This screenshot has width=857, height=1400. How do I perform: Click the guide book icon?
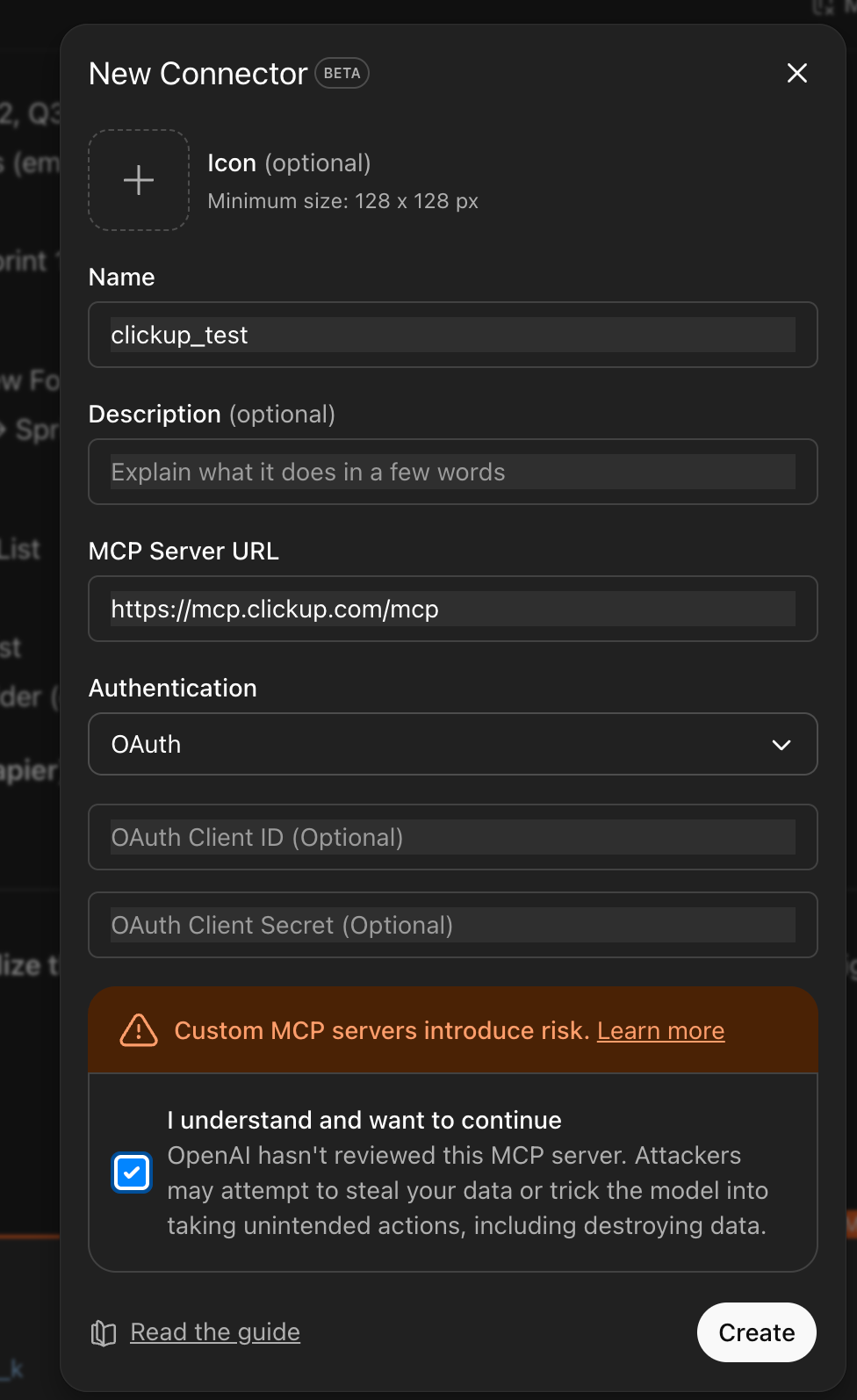pyautogui.click(x=104, y=1333)
